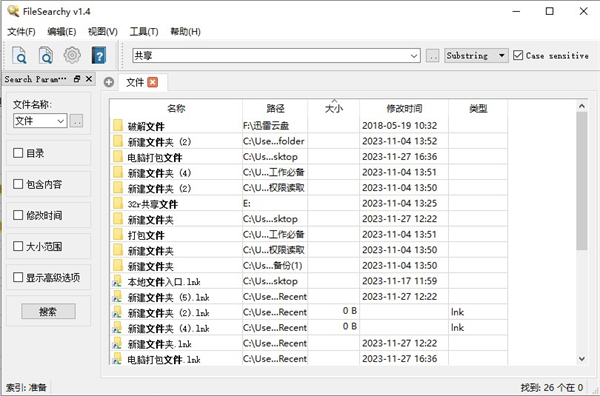Click the 索引: 准备 status bar entry

(26, 388)
